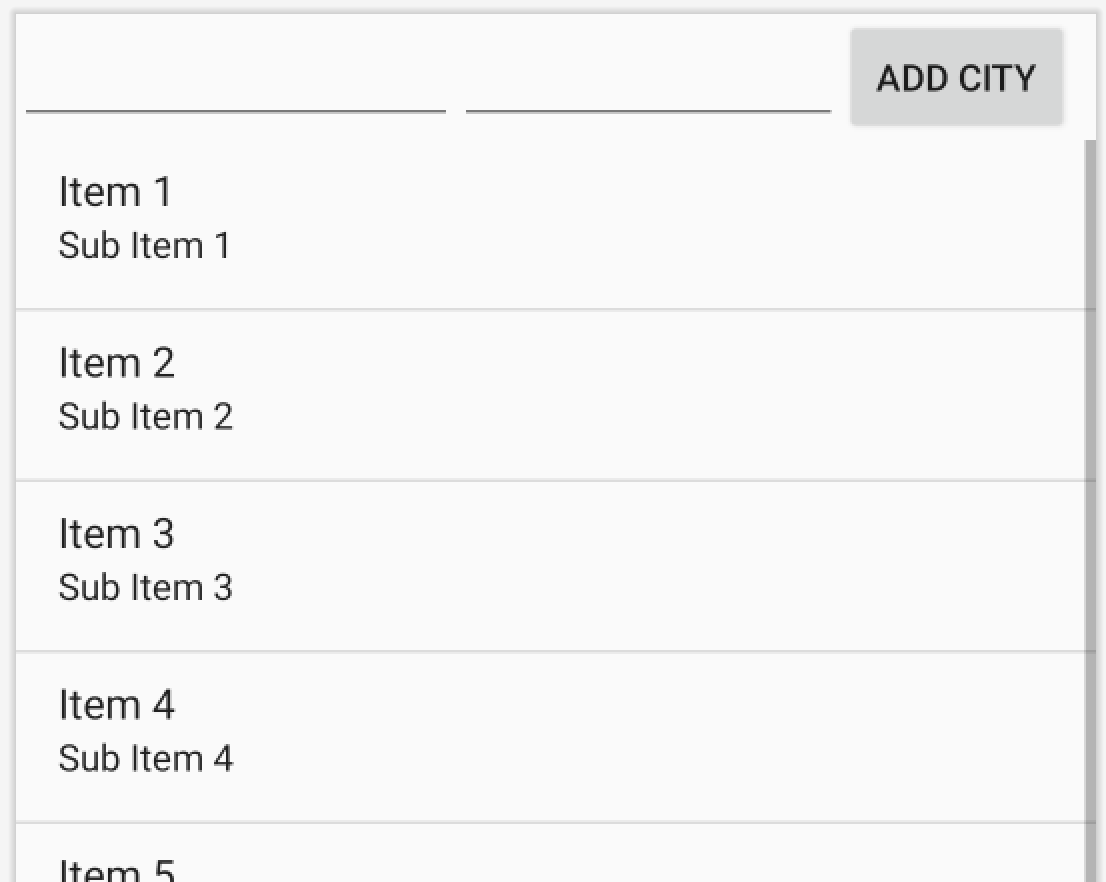Click Sub Item 4 text

coord(146,758)
